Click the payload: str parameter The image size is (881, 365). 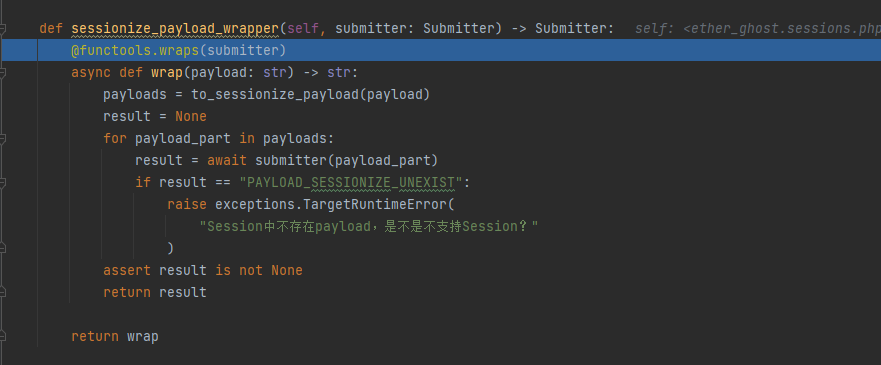click(239, 72)
